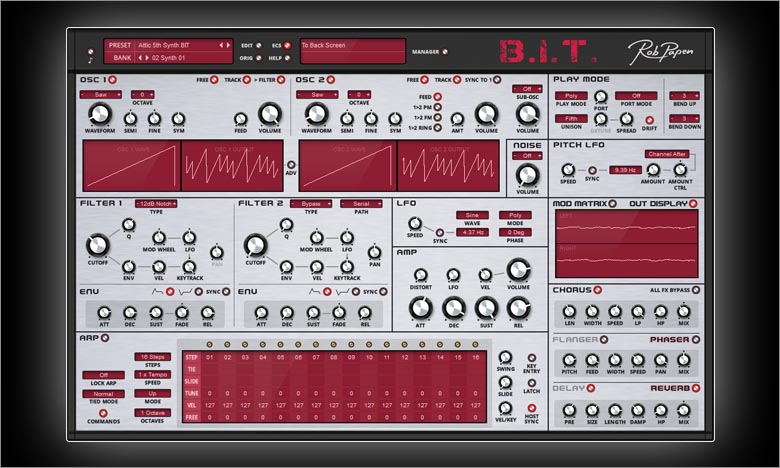Toggle arpeggiator step 16 on/off LED
Screen dimensions: 780x468
click(x=476, y=345)
